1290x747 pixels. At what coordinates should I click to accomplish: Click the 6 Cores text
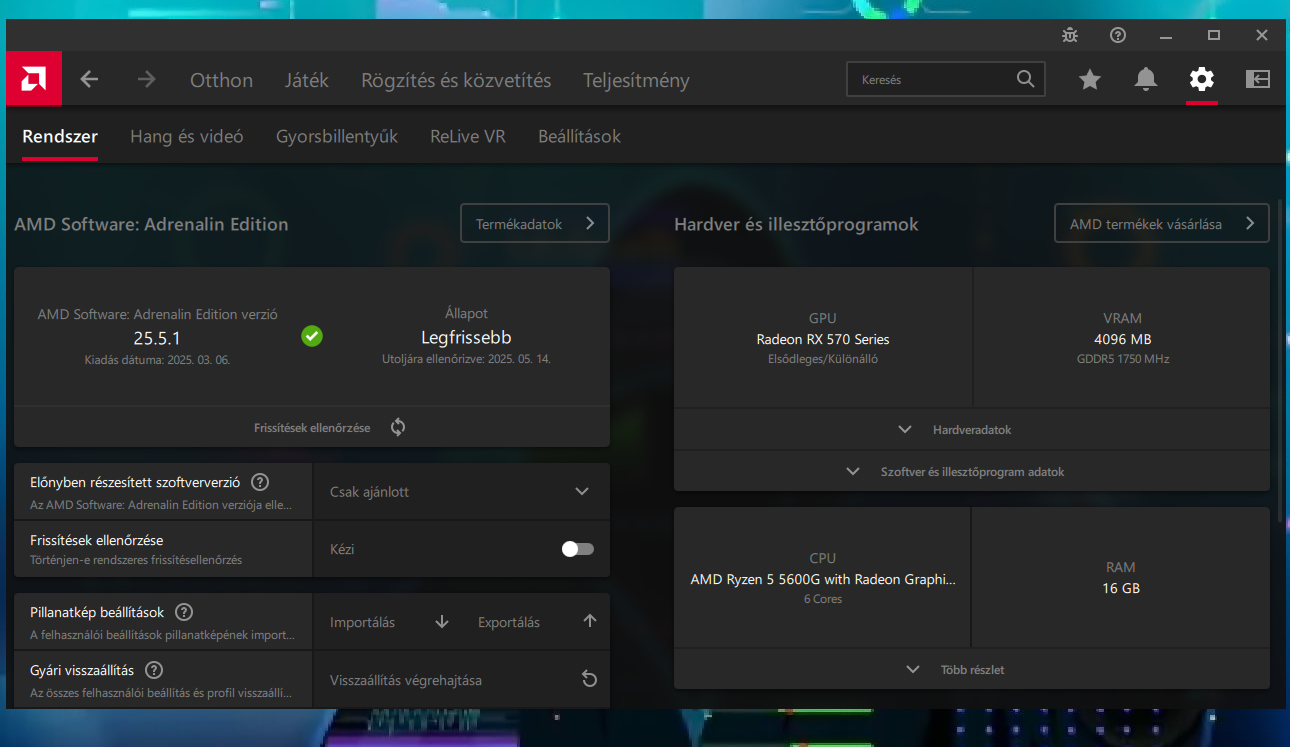click(x=823, y=599)
